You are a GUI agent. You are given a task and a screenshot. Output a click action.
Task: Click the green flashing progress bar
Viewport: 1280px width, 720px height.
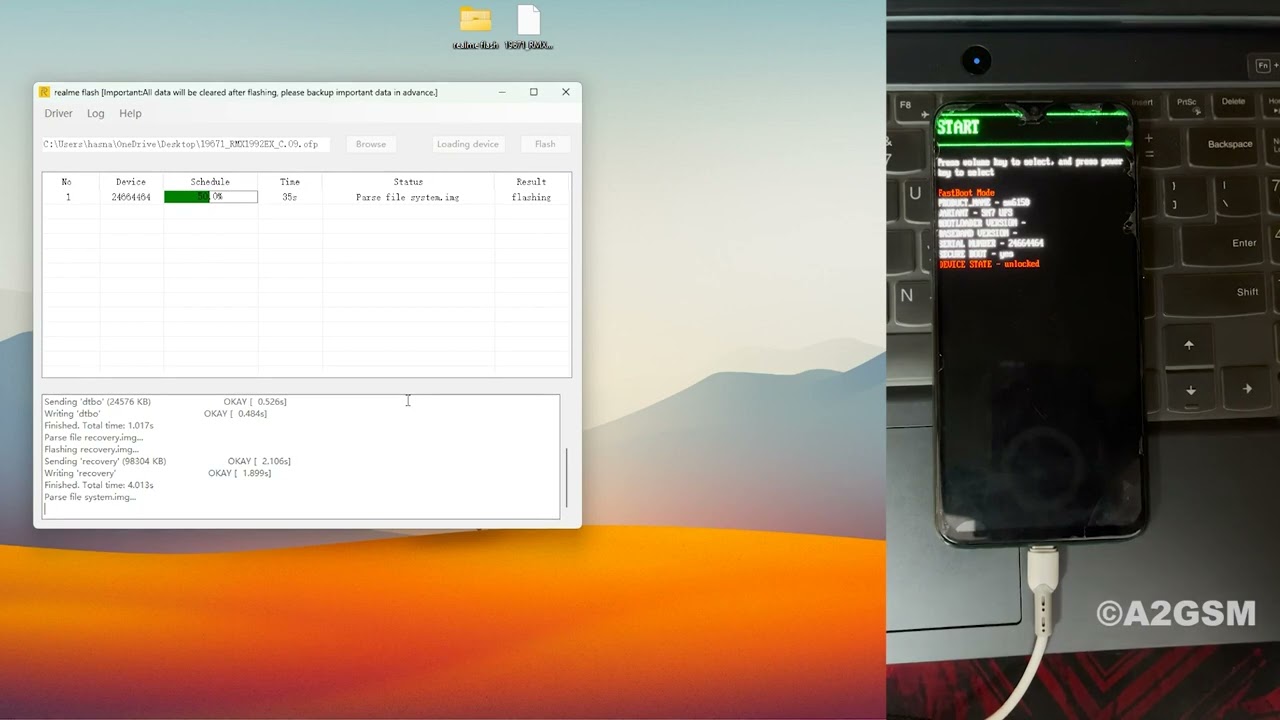tap(210, 197)
